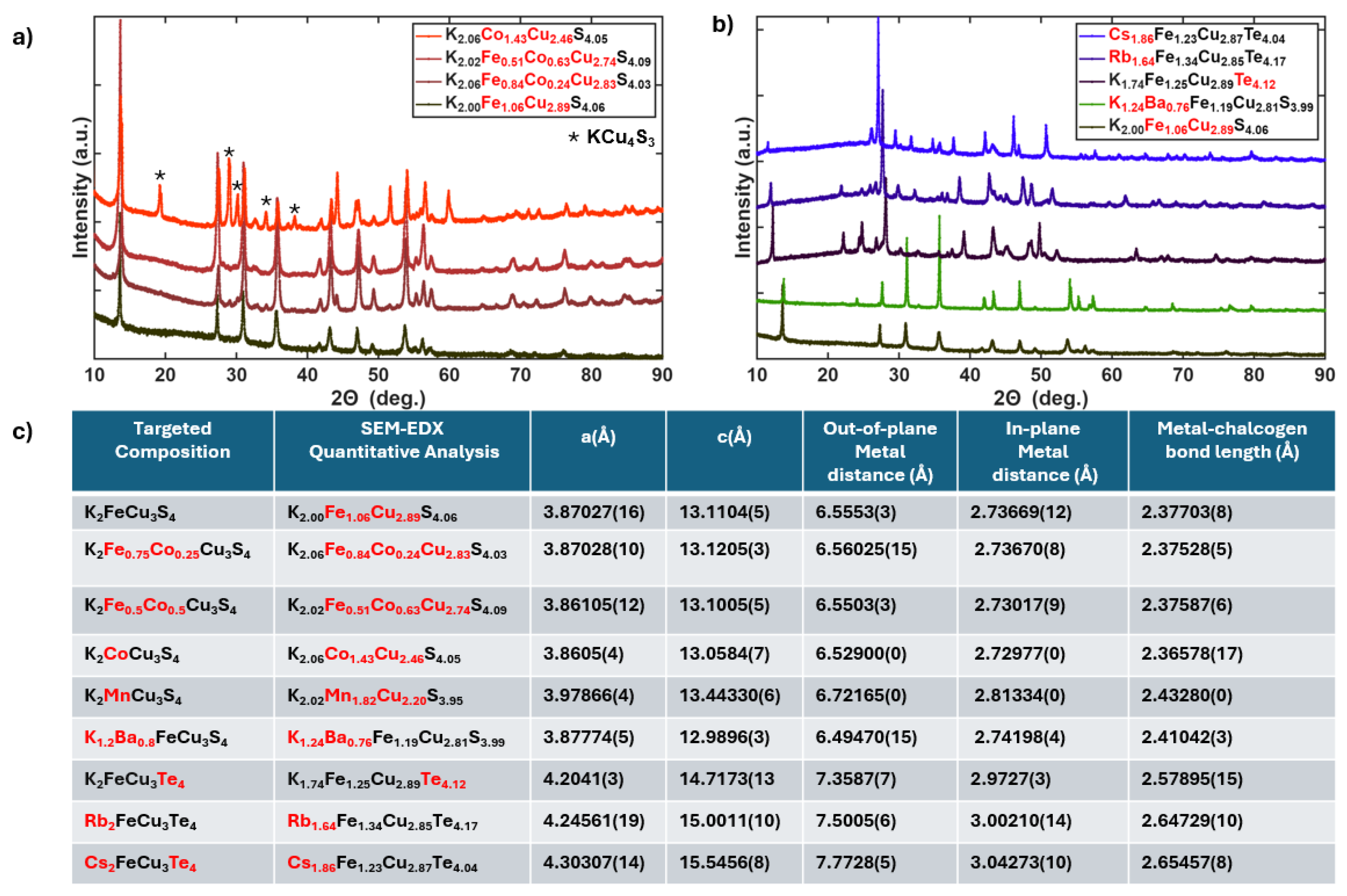Select the Out-of-plane Metal distance header
Screen dimensions: 1347x896
pos(880,451)
